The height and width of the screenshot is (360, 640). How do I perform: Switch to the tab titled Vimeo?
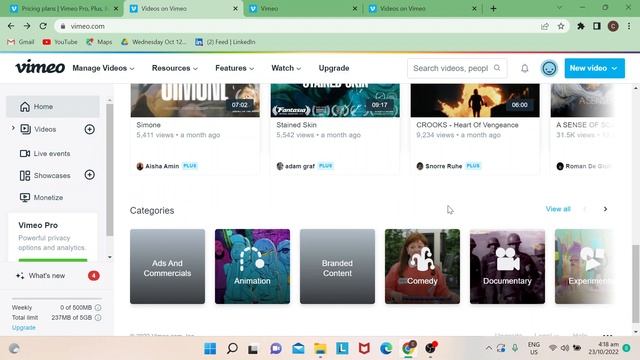click(303, 9)
